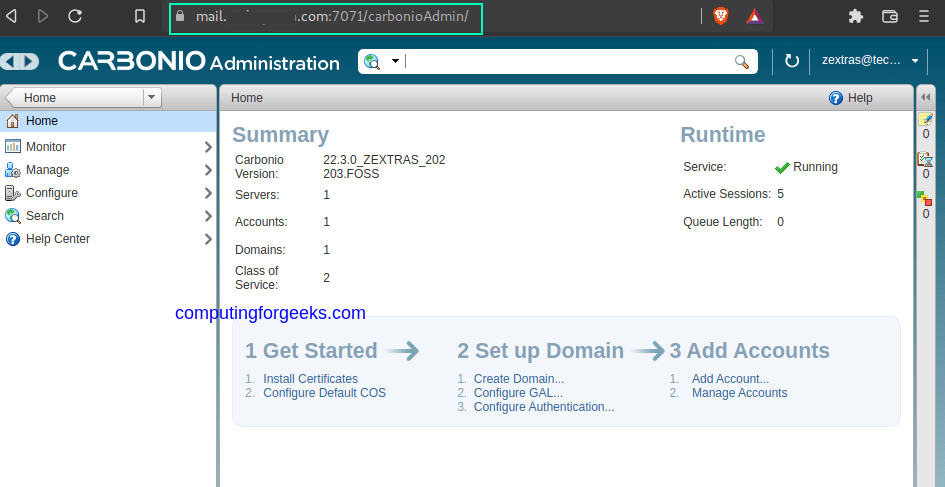Screen dimensions: 945x487
Task: Click the browser back arrow
Action: (11, 16)
